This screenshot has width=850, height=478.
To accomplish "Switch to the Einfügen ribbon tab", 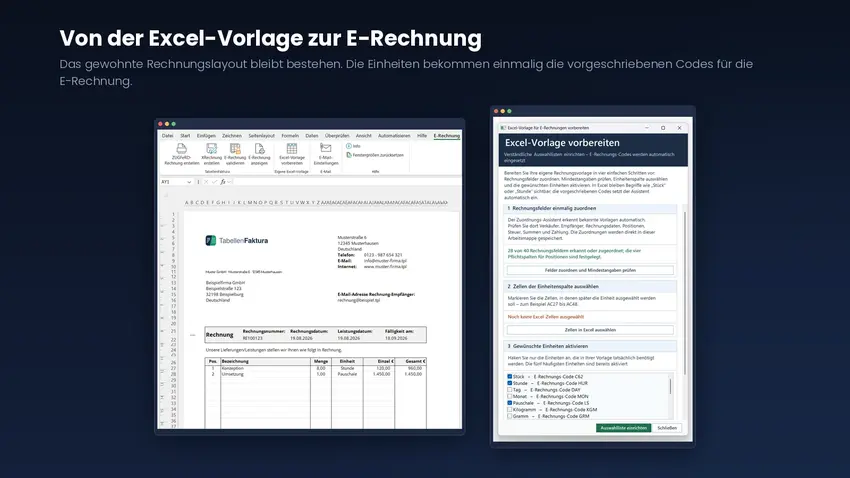I will (206, 136).
